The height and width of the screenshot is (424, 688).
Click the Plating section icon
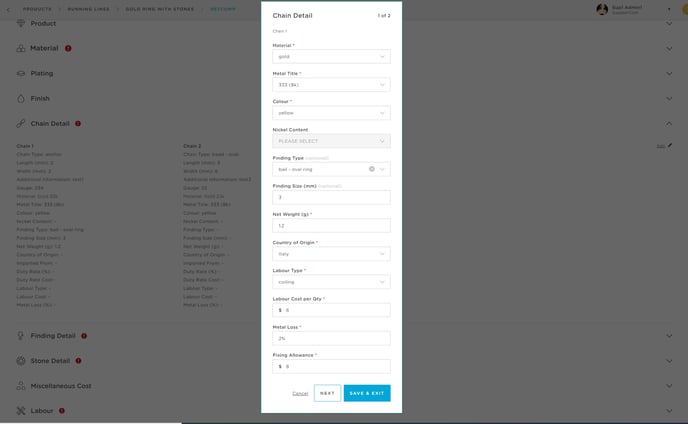coord(21,73)
